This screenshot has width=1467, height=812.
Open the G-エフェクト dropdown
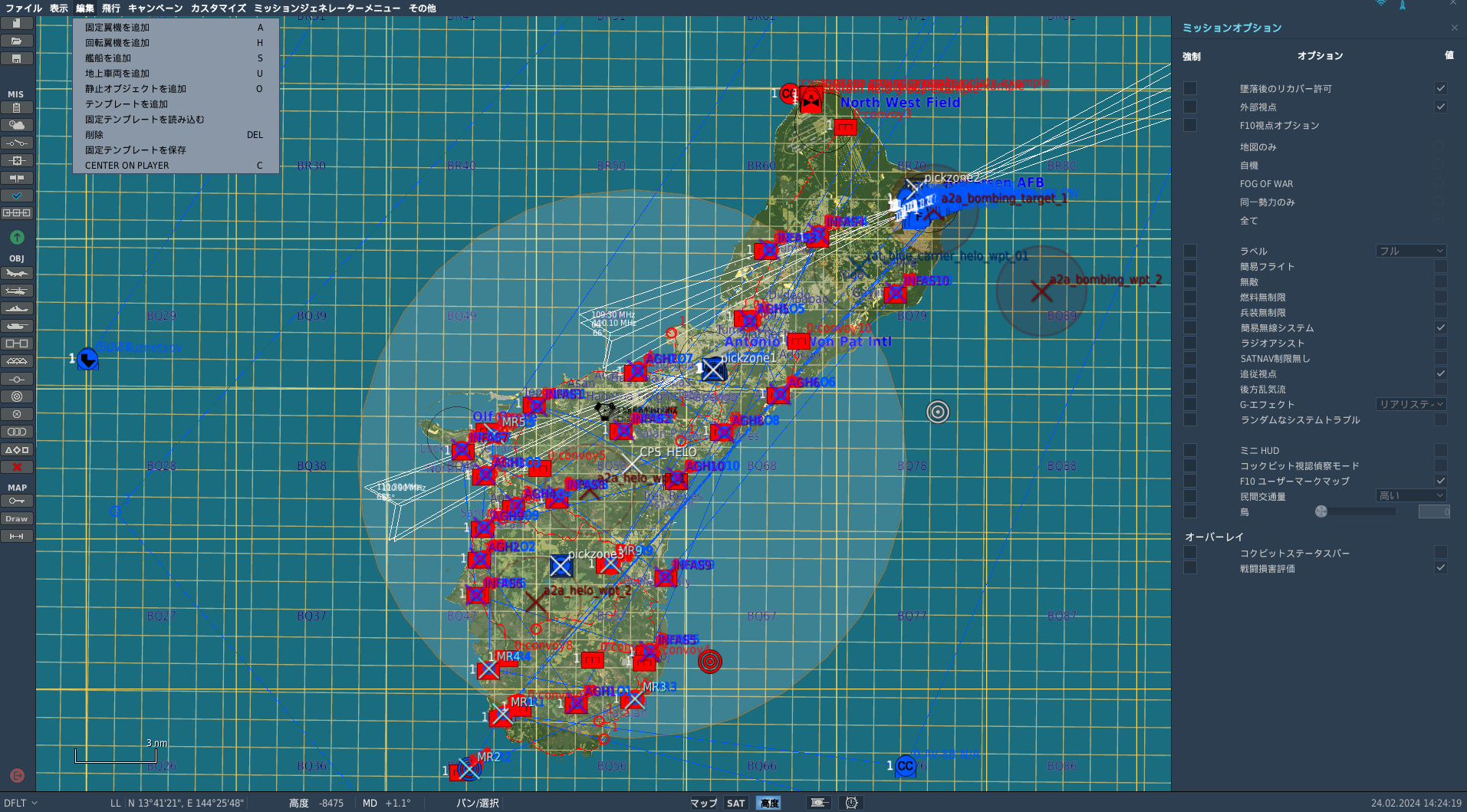coord(1411,404)
